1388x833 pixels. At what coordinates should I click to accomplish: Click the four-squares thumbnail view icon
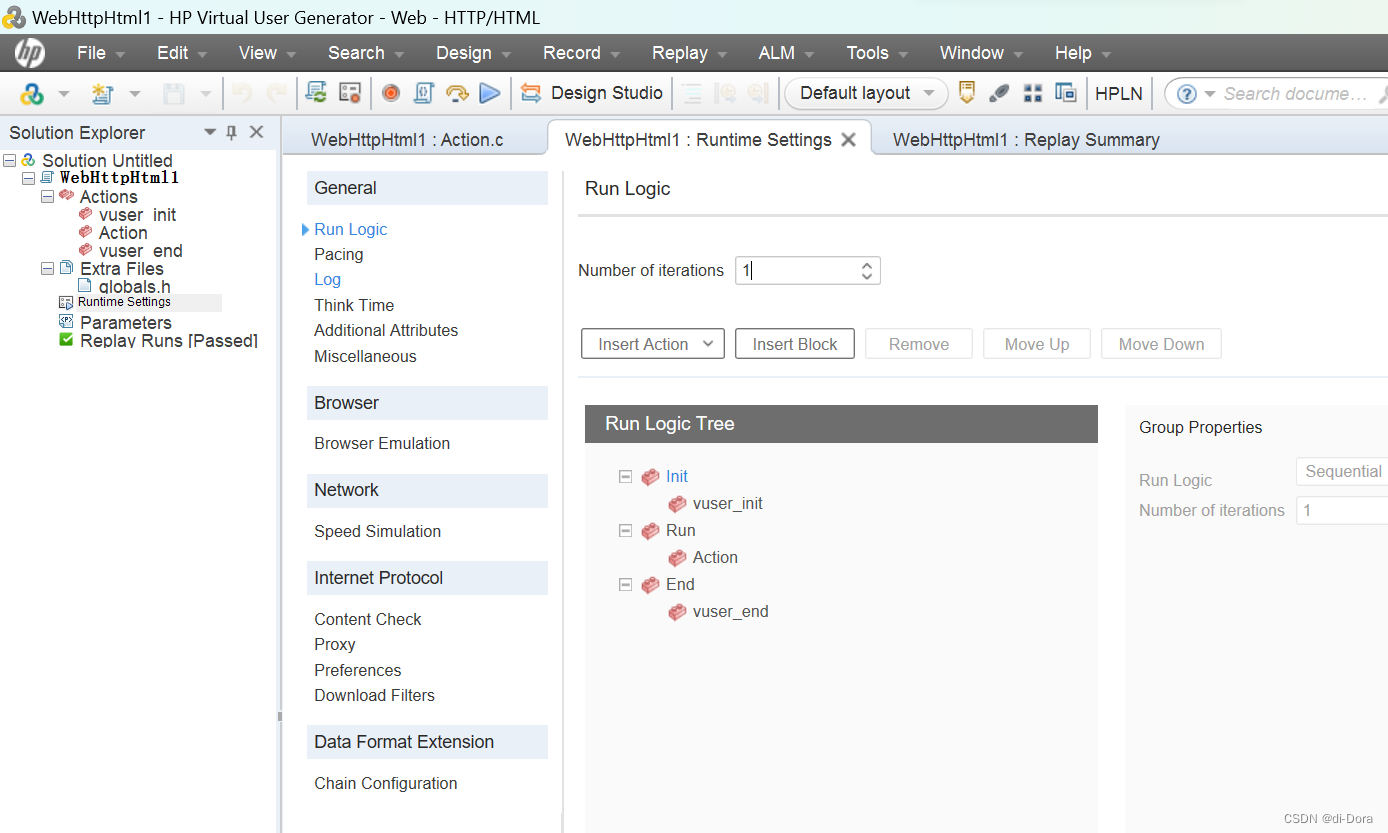pos(1033,93)
